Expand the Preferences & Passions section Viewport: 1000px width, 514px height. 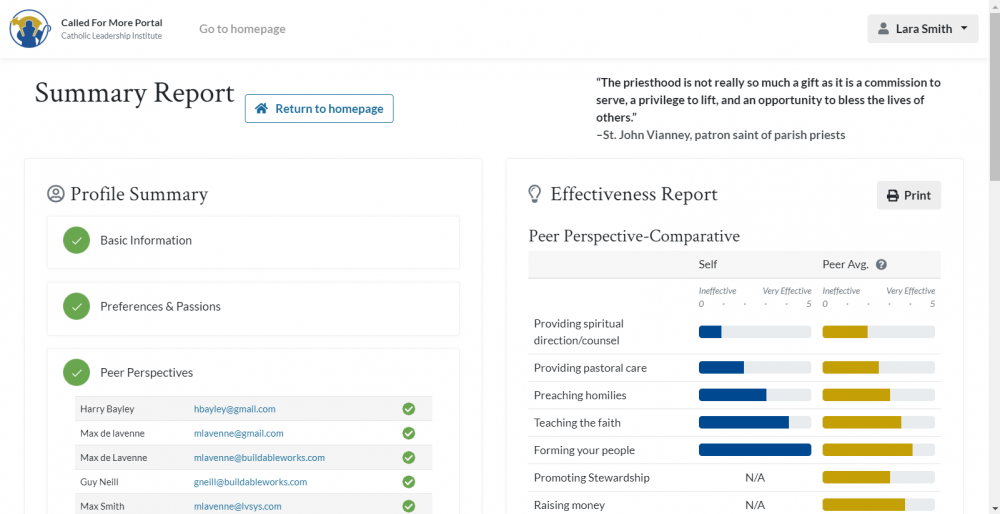[x=253, y=309]
